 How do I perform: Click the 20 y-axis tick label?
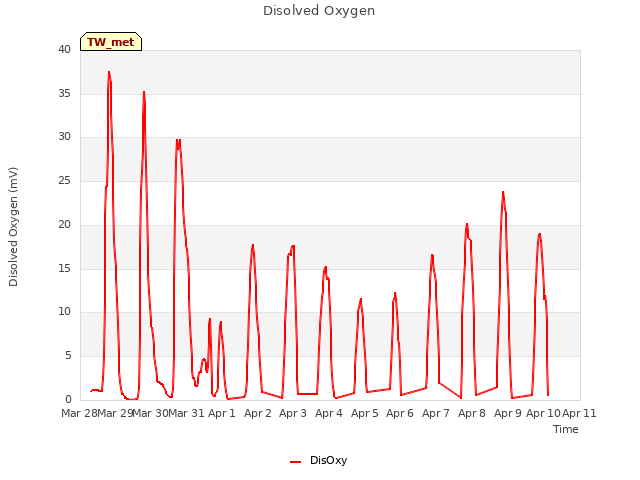coord(64,224)
